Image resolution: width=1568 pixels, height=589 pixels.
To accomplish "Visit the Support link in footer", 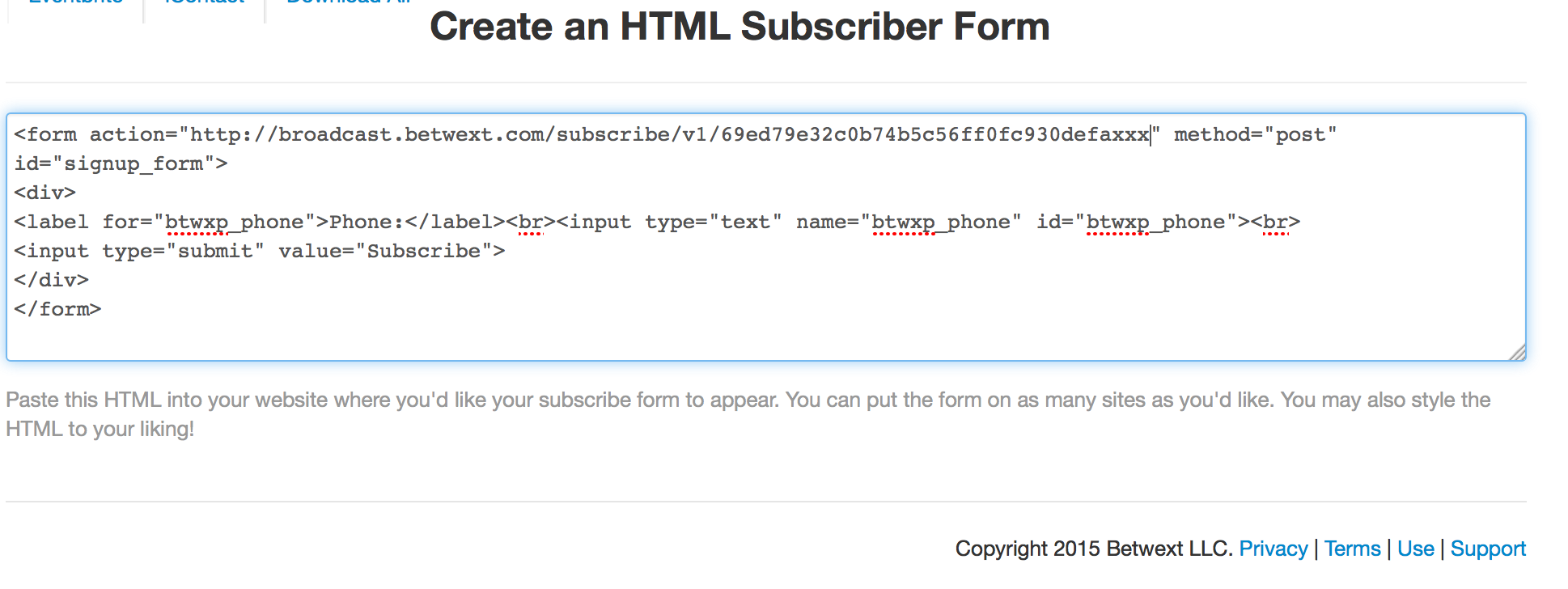I will pos(1488,549).
